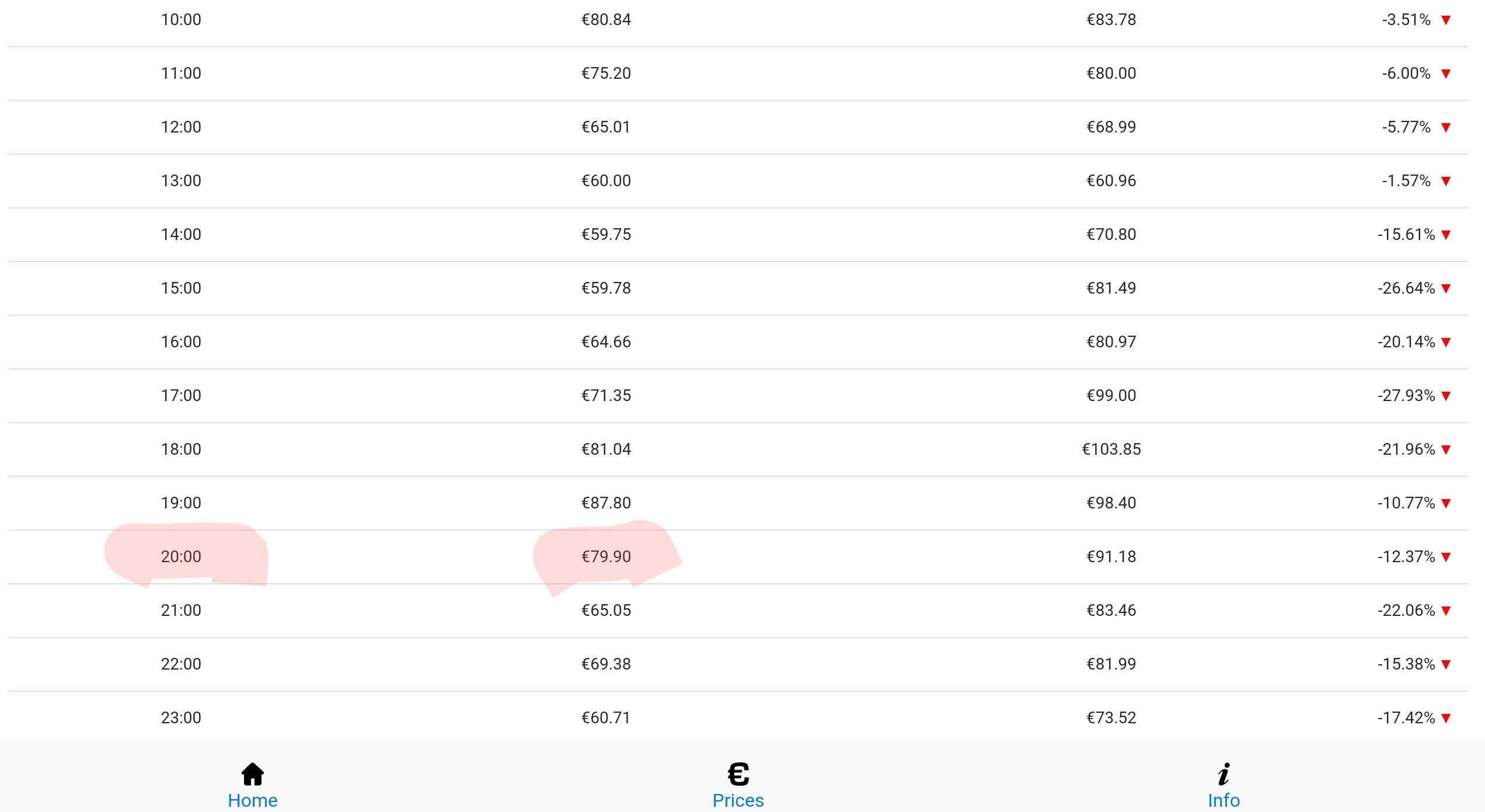Click red down arrow beside -27.93%
The height and width of the screenshot is (812, 1485).
1446,396
